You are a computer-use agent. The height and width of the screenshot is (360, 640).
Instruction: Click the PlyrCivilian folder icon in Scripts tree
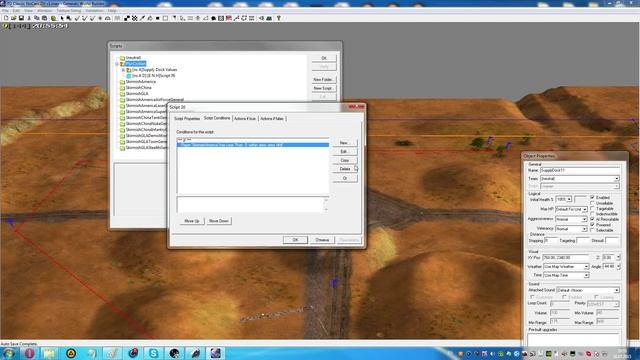point(122,64)
